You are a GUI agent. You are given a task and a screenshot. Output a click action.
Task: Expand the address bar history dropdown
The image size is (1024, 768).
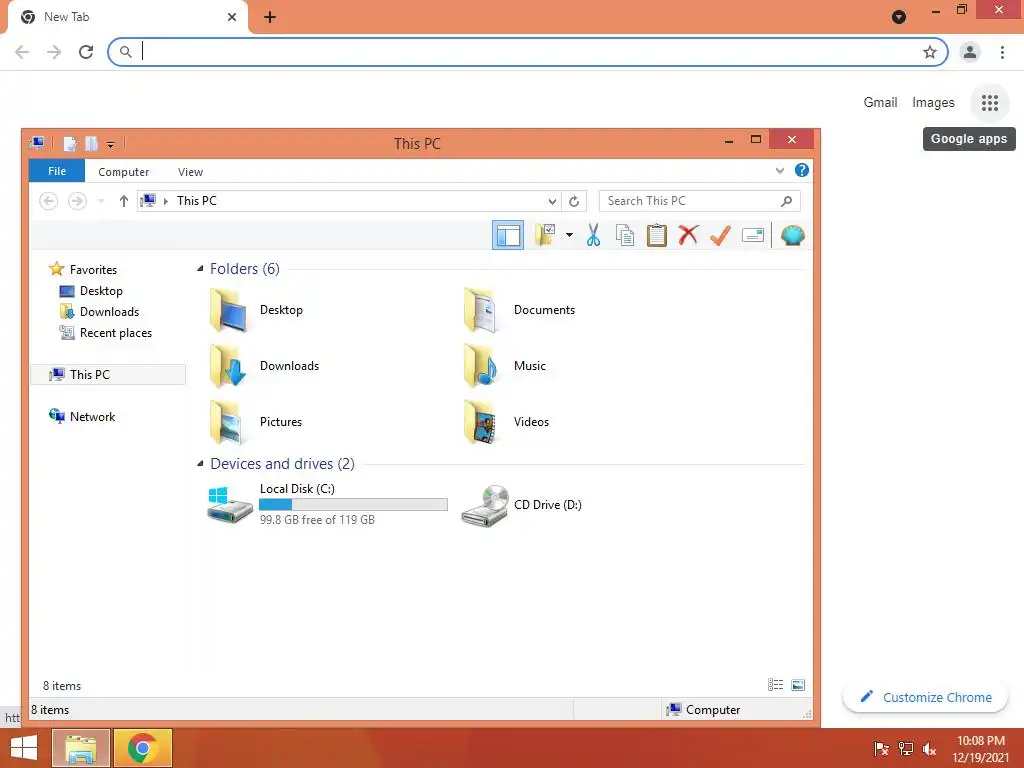pyautogui.click(x=552, y=201)
